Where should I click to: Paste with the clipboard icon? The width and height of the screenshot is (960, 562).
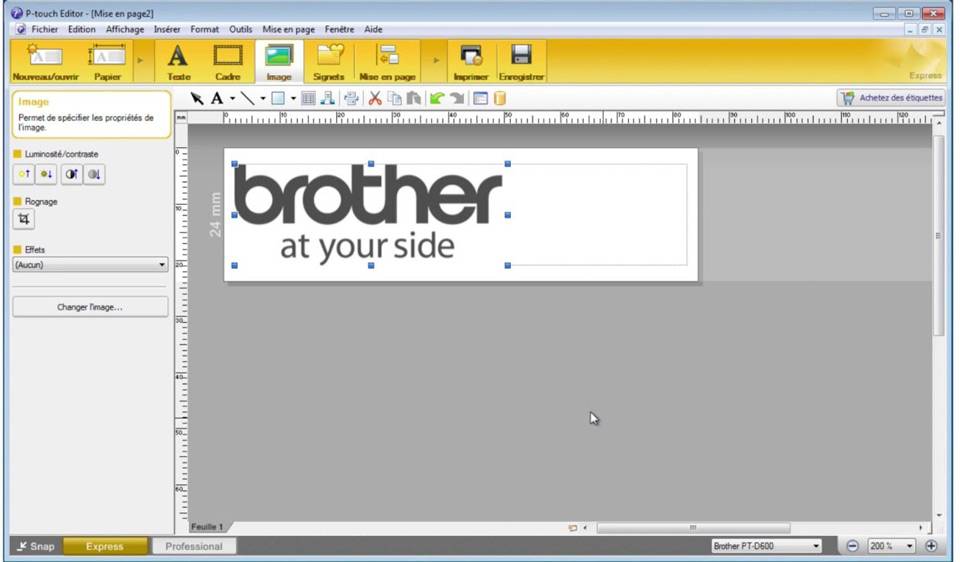coord(414,99)
